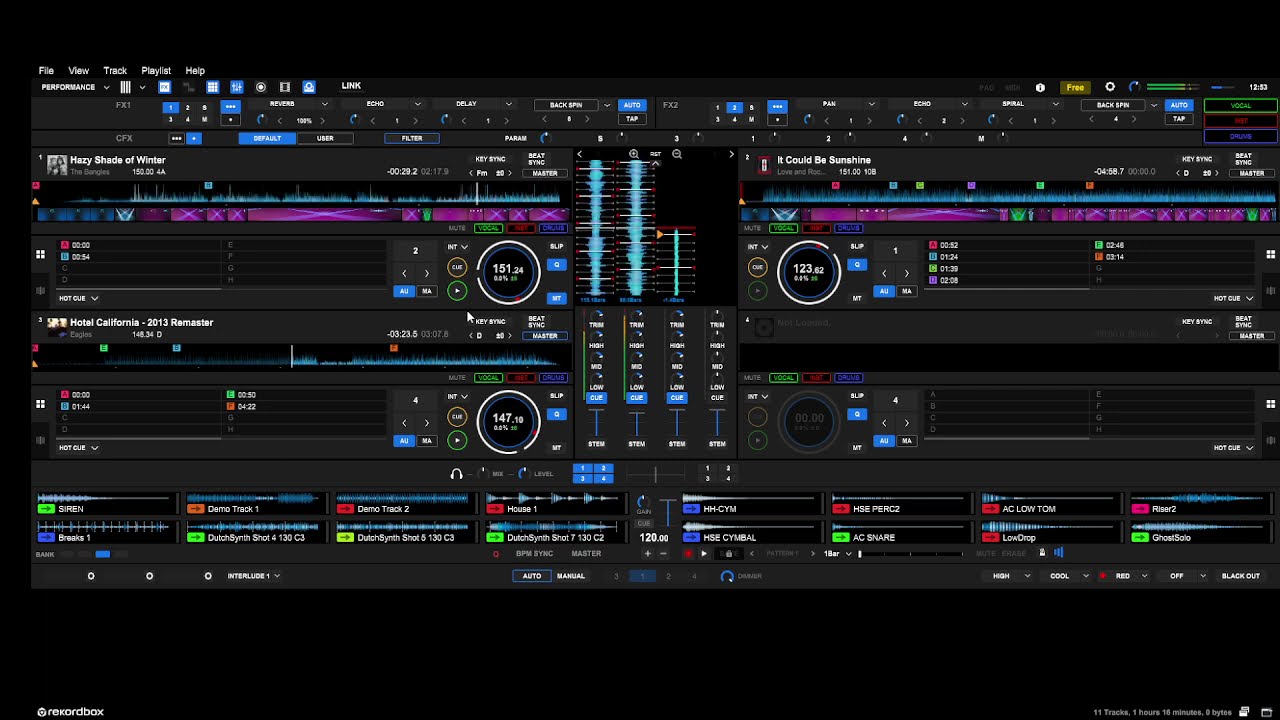Screen dimensions: 1280x720
Task: Open the settings gear icon
Action: pyautogui.click(x=1110, y=87)
